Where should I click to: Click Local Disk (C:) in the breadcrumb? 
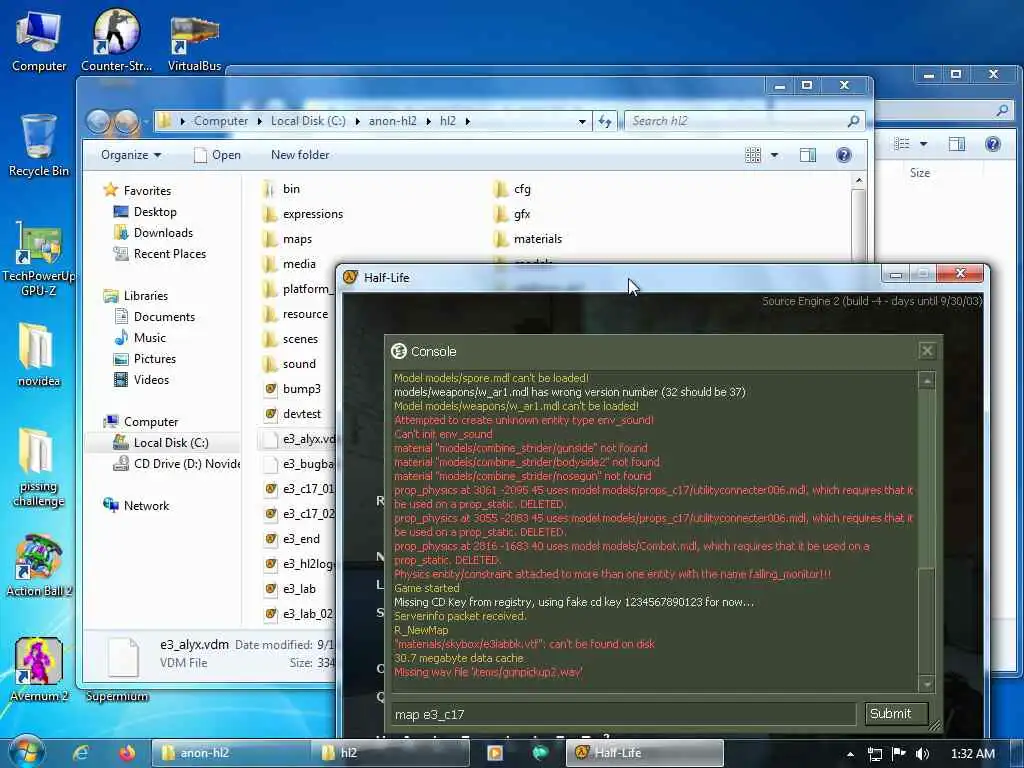coord(308,121)
